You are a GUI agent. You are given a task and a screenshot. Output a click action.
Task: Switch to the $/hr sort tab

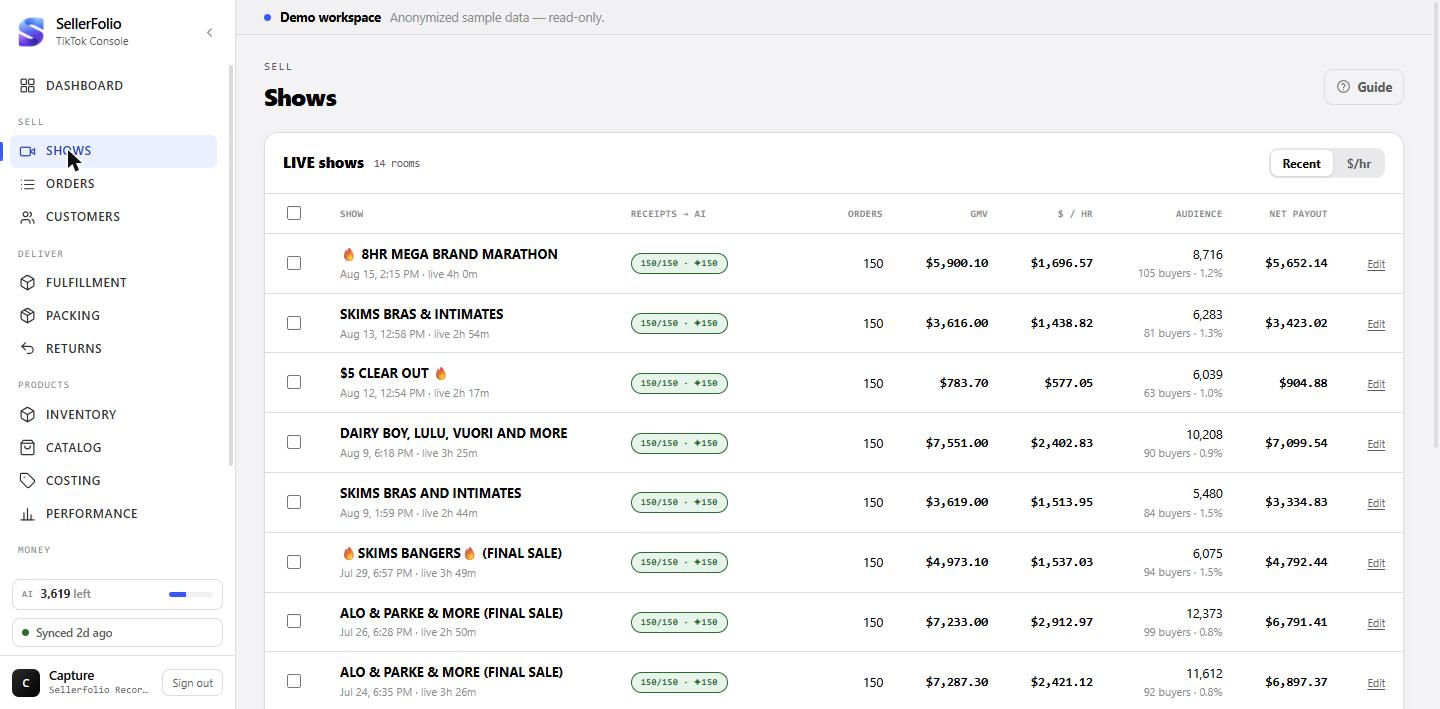click(x=1358, y=164)
